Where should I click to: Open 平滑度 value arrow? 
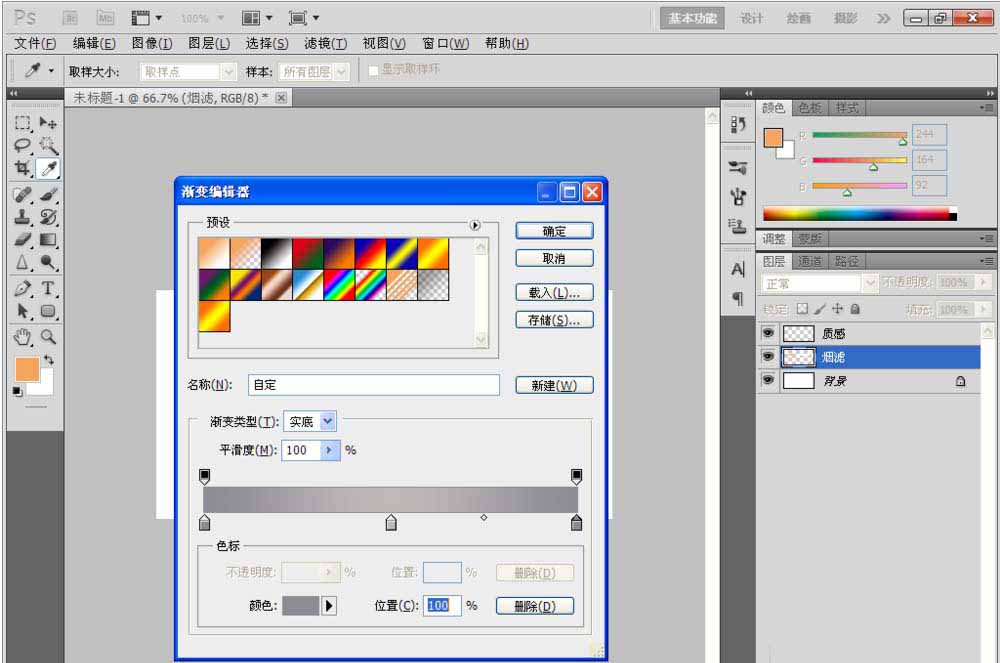329,450
